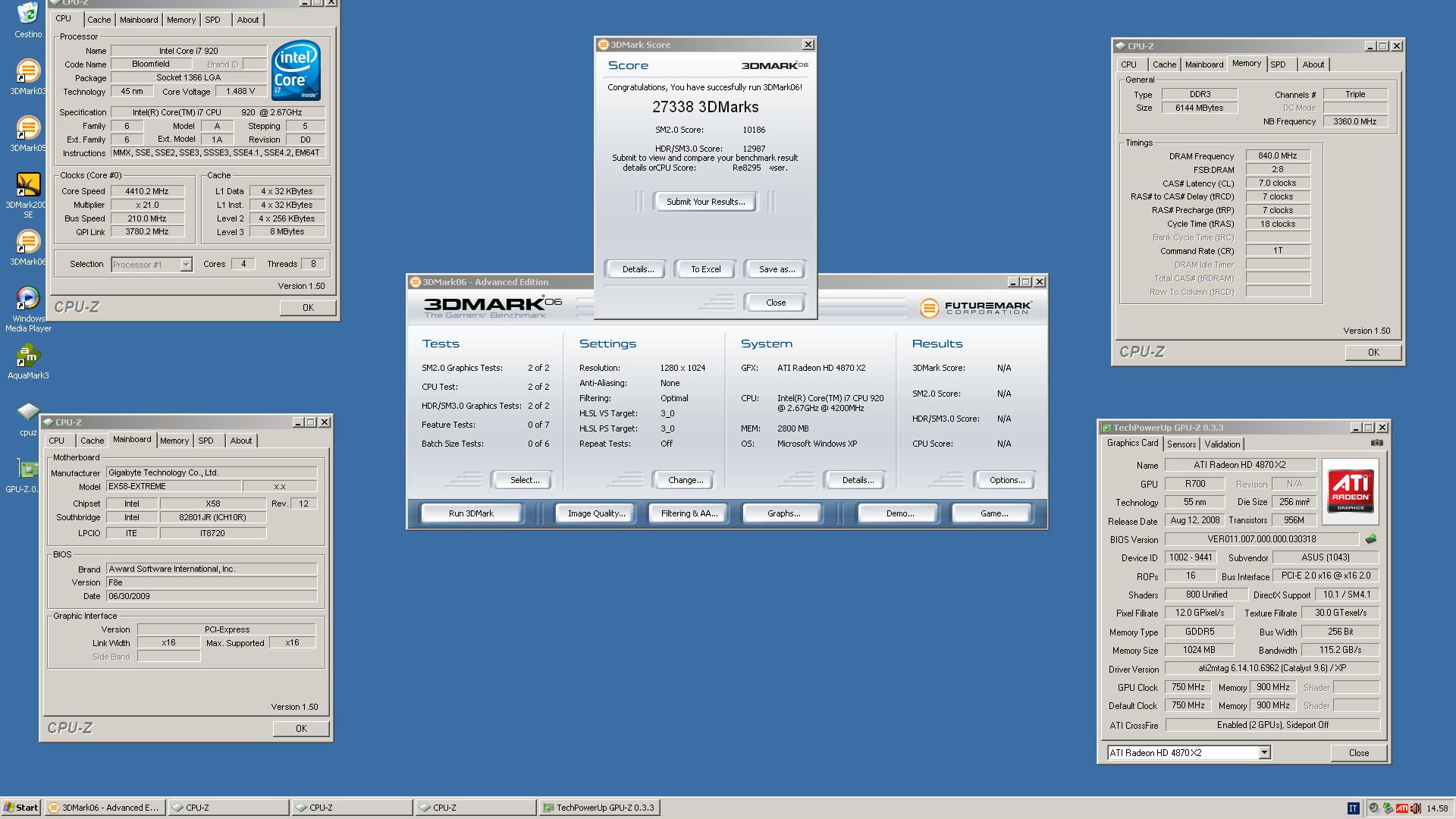The width and height of the screenshot is (1456, 819).
Task: Select the Graphics Card tab in GPU-Z
Action: [x=1132, y=444]
